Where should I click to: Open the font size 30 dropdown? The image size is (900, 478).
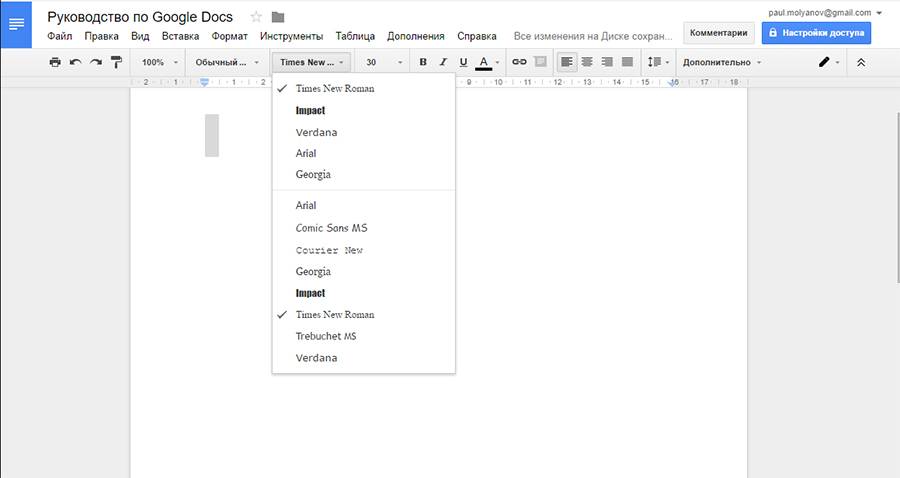point(384,62)
